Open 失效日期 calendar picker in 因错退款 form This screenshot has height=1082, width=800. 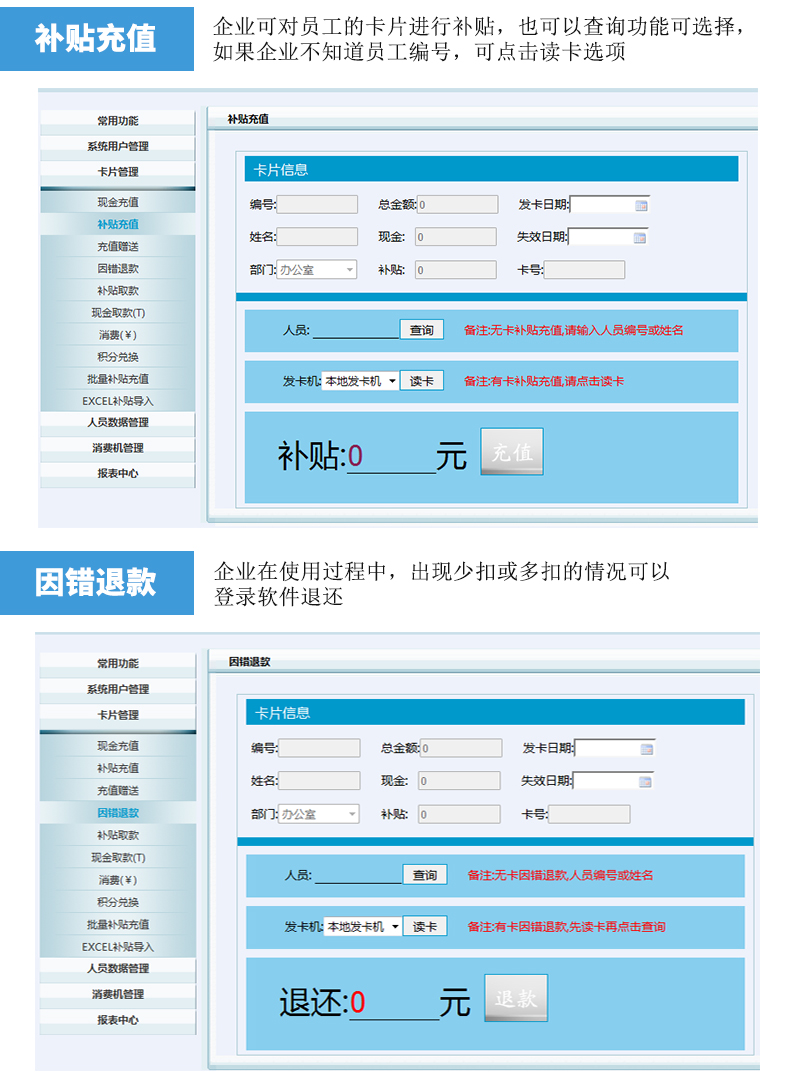click(x=645, y=782)
